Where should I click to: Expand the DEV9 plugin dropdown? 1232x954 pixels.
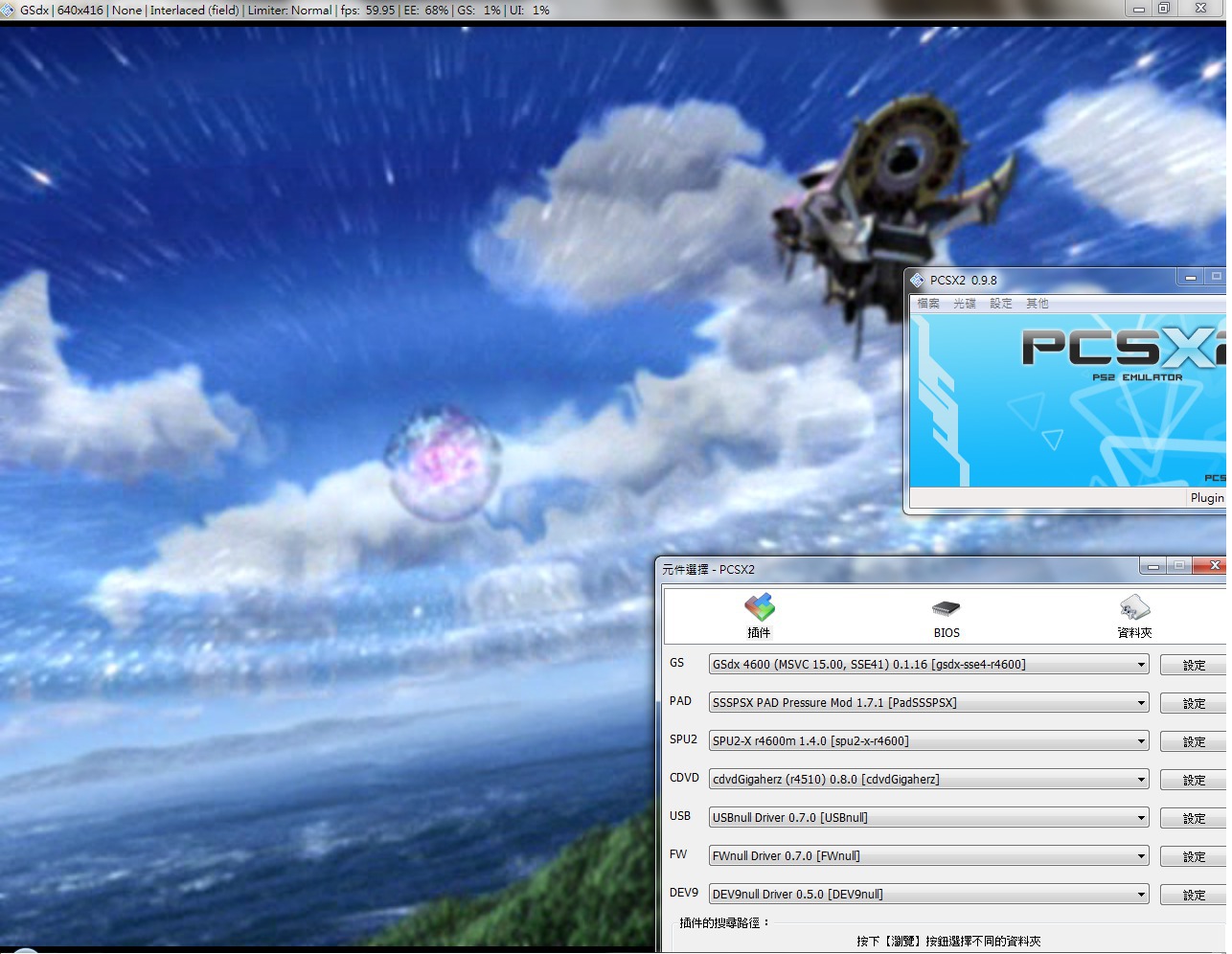tap(928, 894)
